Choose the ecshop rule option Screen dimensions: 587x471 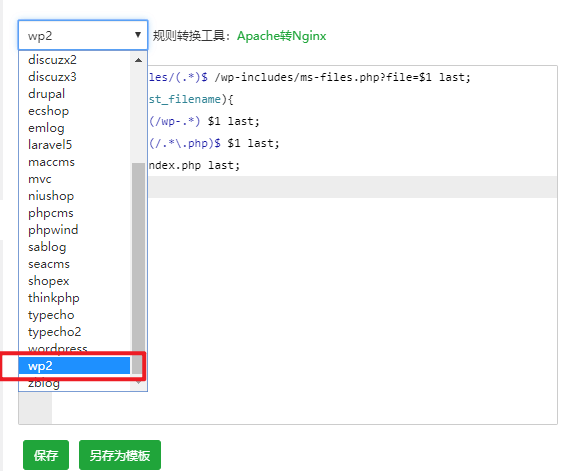click(75, 111)
